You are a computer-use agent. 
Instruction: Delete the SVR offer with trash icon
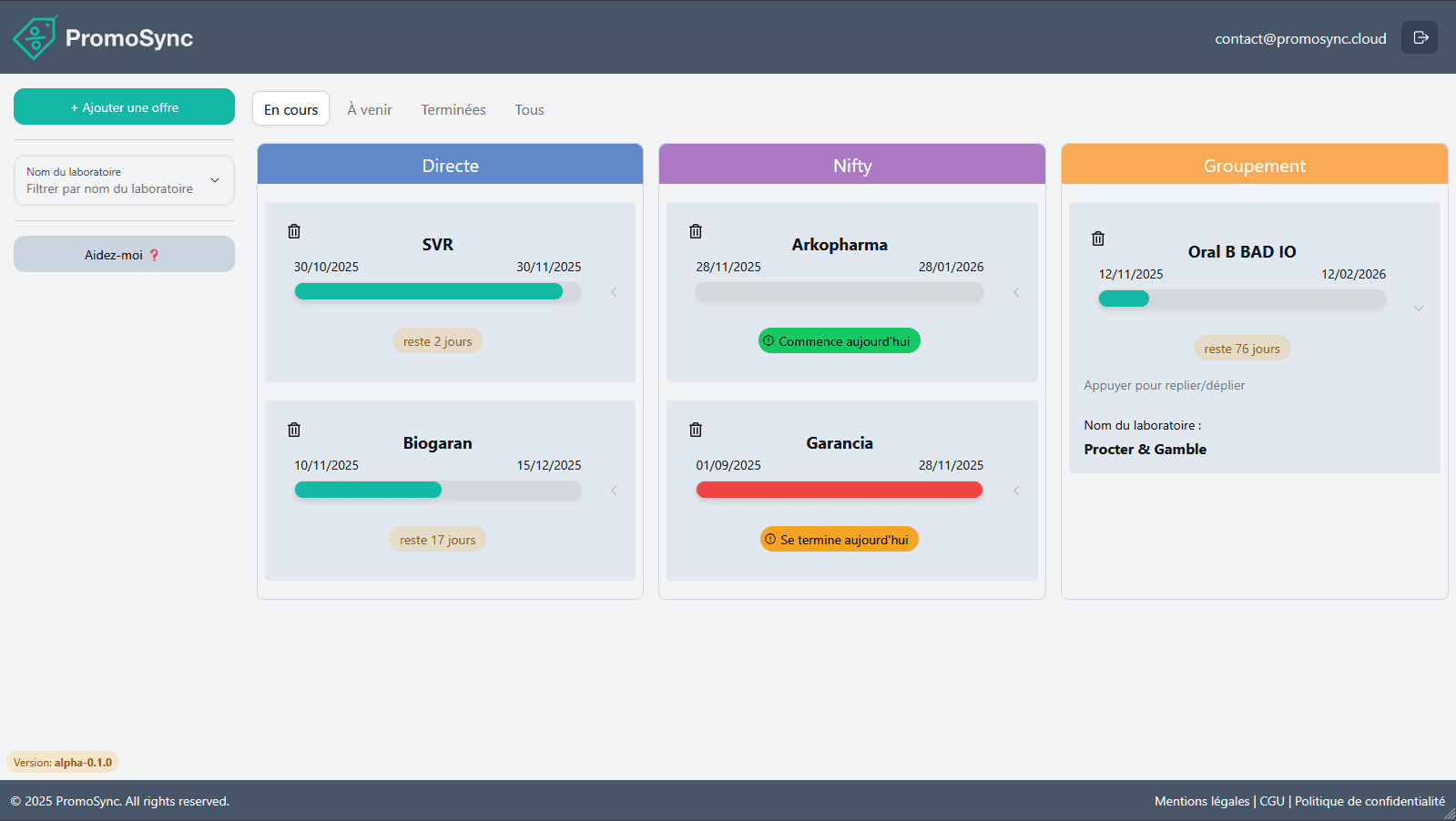[x=294, y=231]
